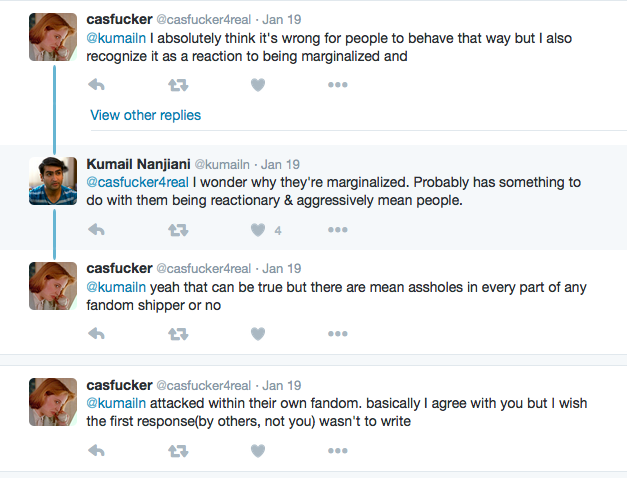
Task: Retweet the 'attacked within their own fandom' tweet
Action: click(178, 451)
